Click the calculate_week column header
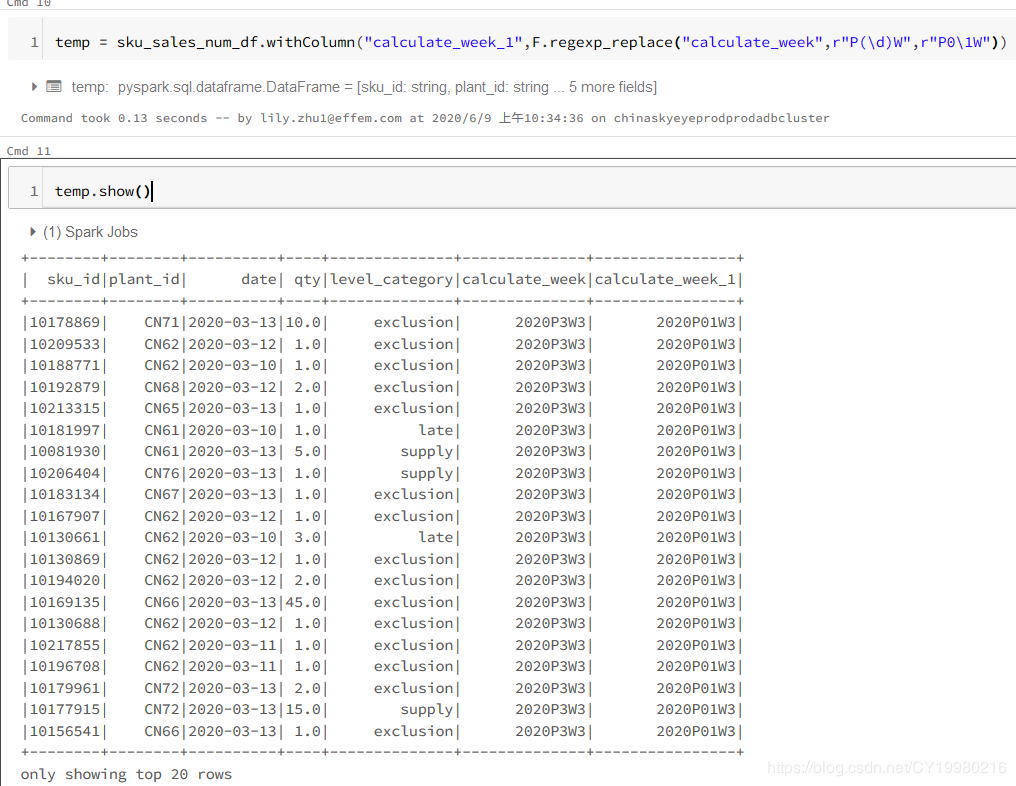The width and height of the screenshot is (1016, 786). [524, 279]
